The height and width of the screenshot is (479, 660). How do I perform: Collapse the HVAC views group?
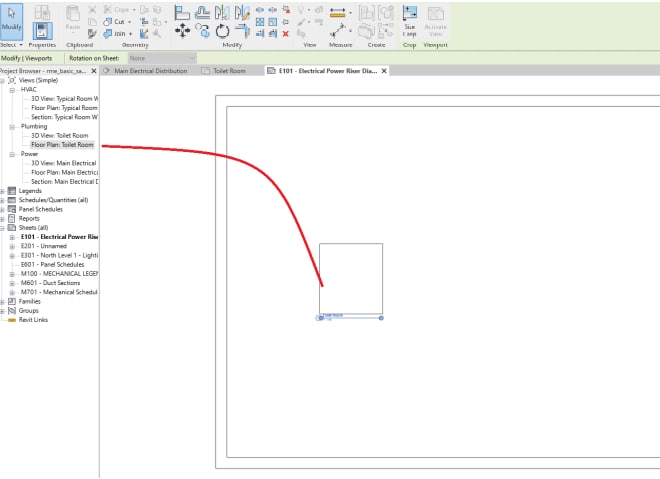12,90
